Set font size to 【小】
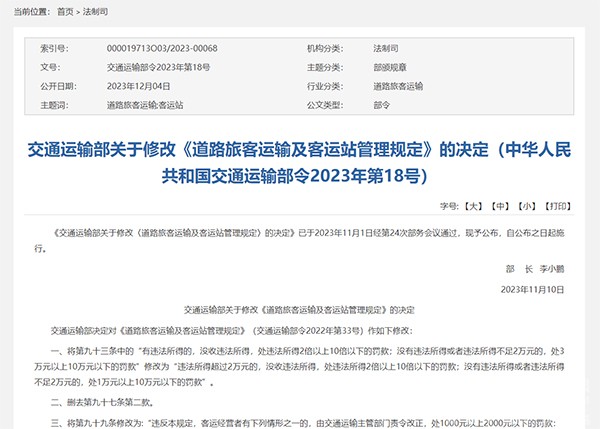The height and width of the screenshot is (429, 600). coord(527,206)
